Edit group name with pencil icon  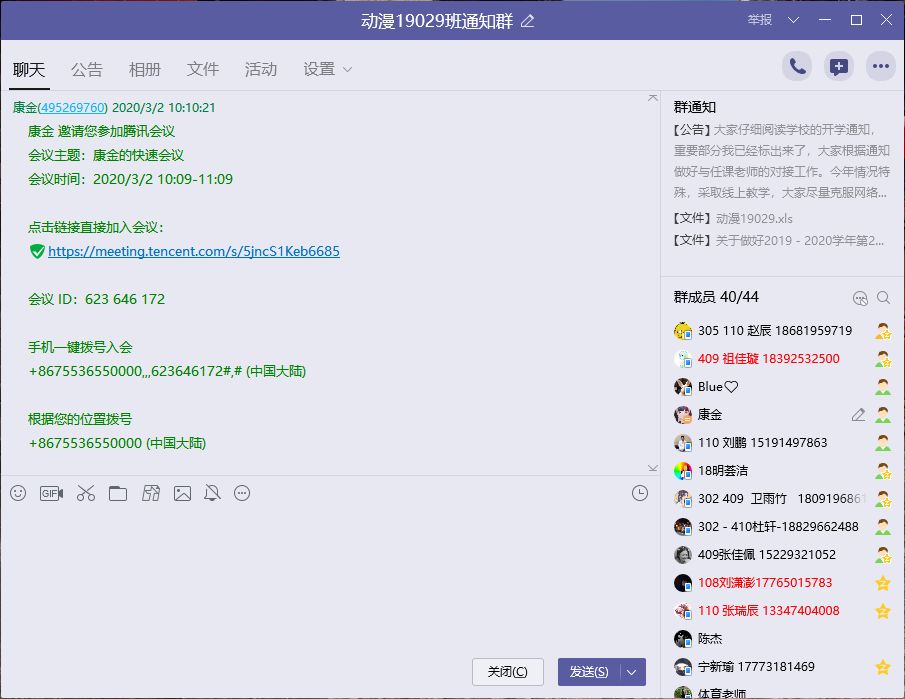point(528,21)
